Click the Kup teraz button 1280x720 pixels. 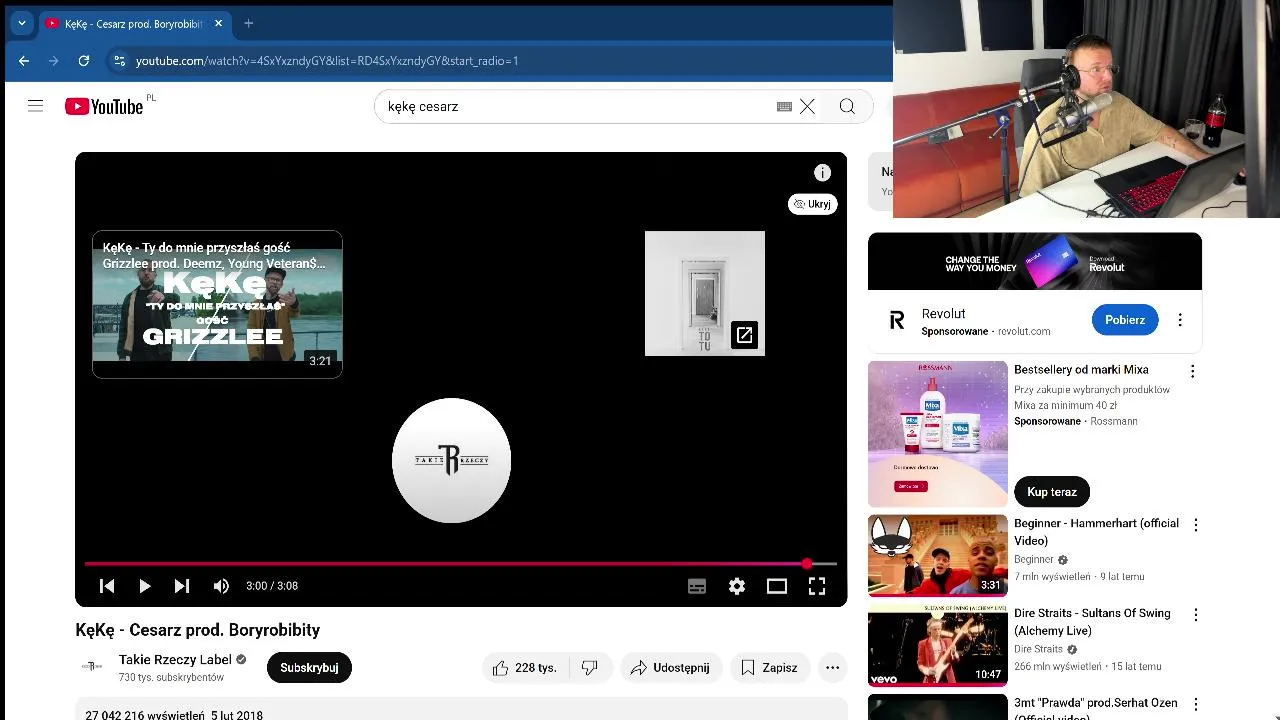[1052, 492]
